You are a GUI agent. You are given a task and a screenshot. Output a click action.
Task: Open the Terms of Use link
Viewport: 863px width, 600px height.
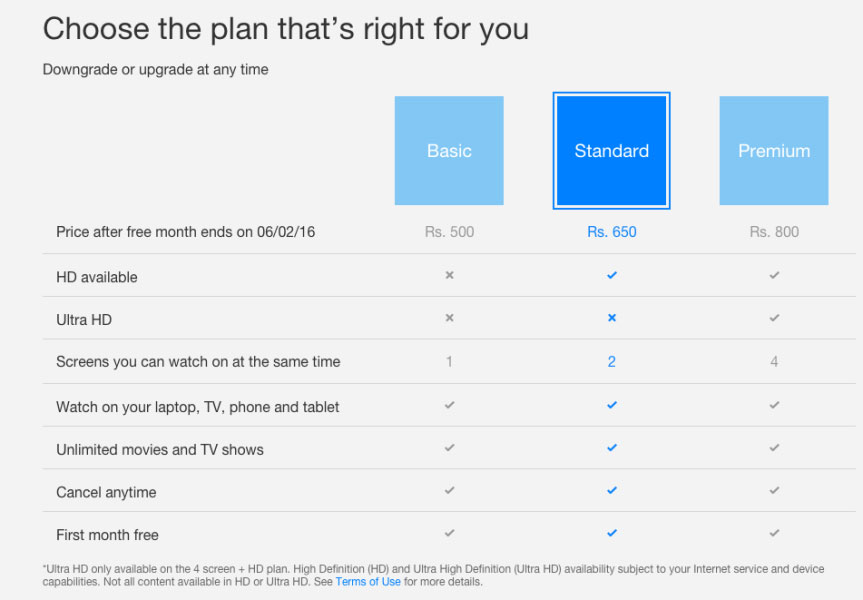coord(368,582)
